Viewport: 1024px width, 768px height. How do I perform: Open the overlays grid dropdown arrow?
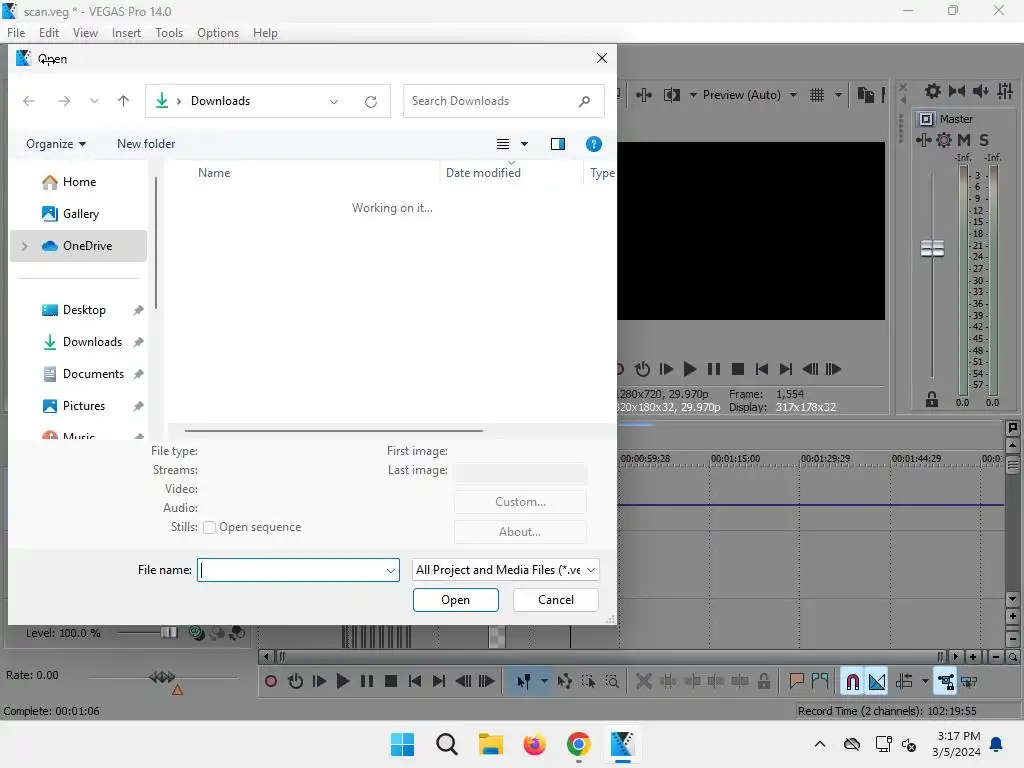838,95
